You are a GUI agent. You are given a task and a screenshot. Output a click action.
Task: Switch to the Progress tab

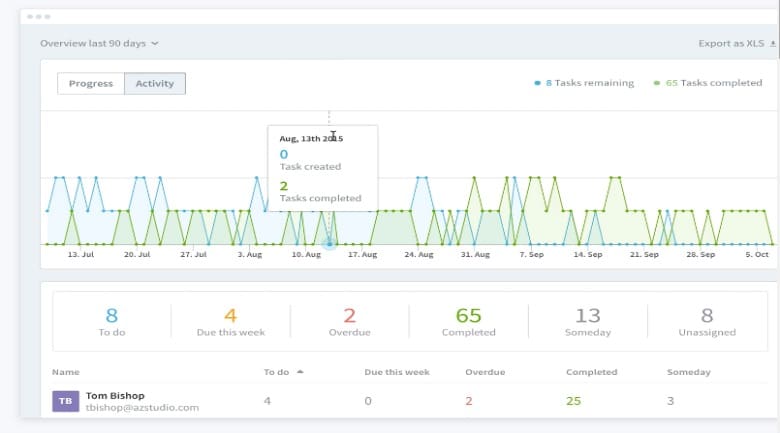tap(91, 83)
